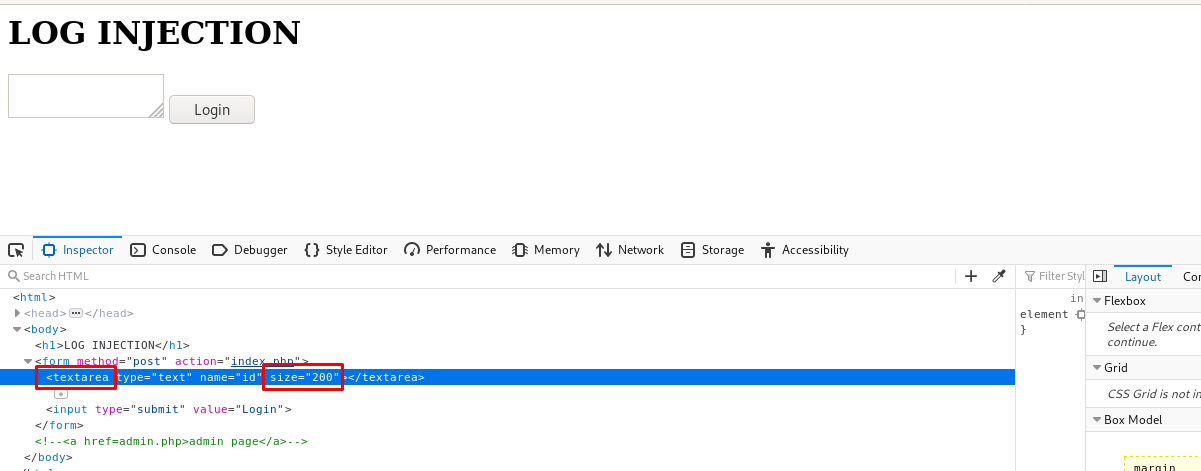Click the head ellipsis badge
Screen dimensions: 1201x471
[x=75, y=313]
